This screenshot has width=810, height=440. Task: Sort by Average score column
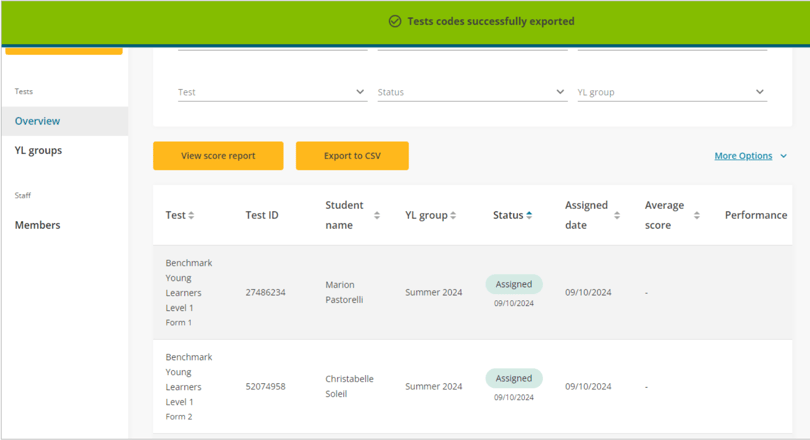(697, 215)
